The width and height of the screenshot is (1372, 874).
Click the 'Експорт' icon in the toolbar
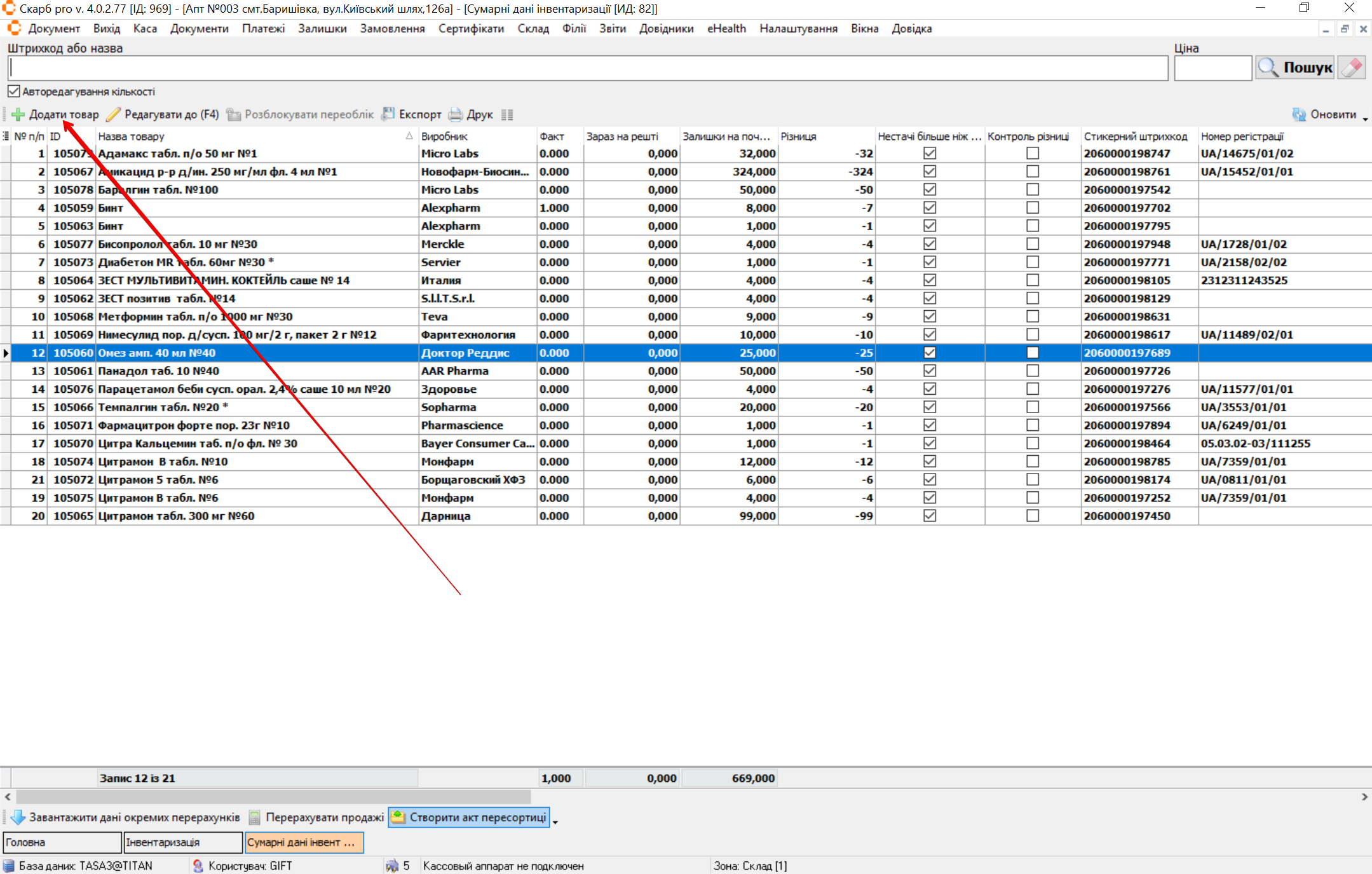tap(388, 114)
